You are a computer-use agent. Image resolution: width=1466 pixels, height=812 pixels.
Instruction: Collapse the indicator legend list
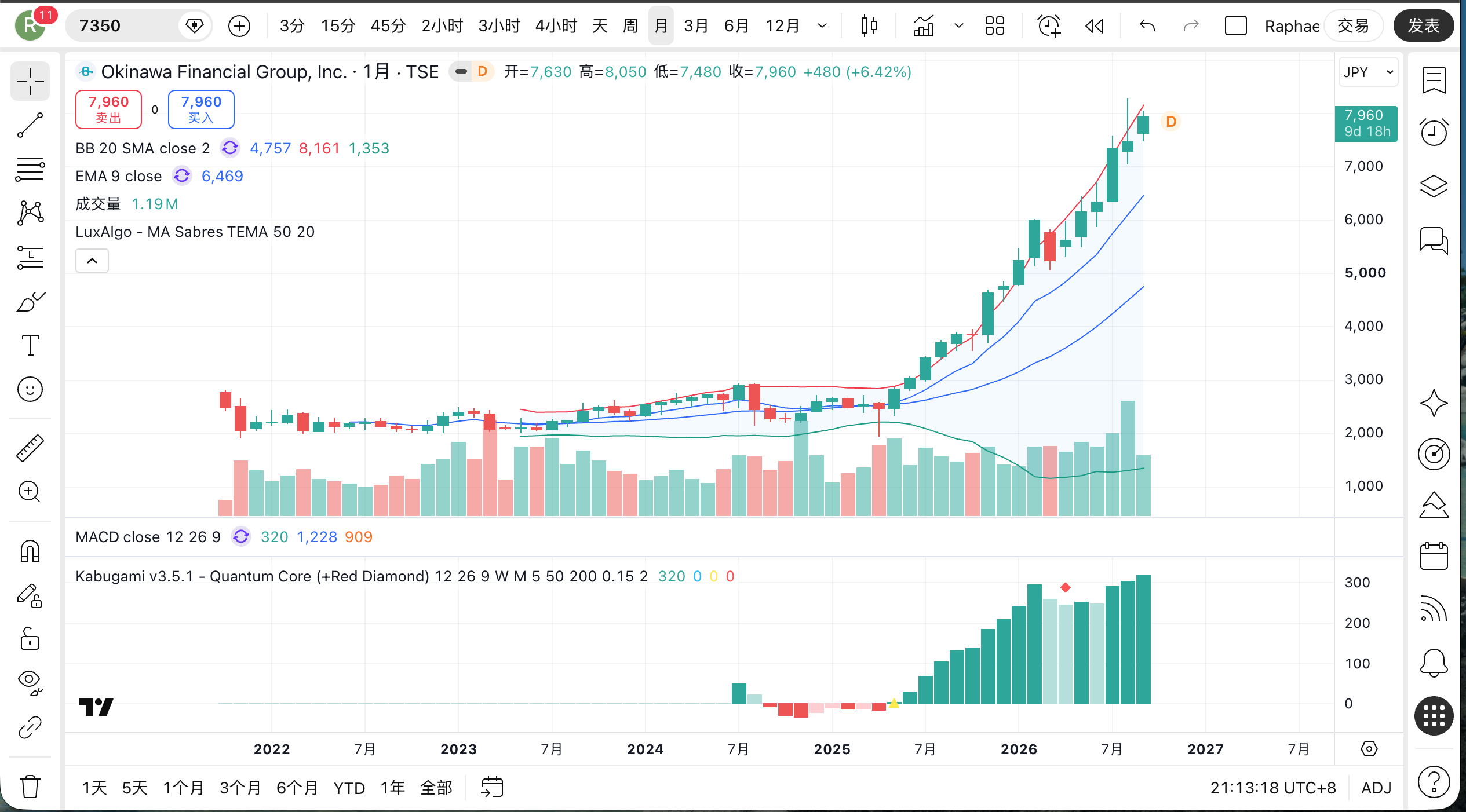(x=92, y=261)
